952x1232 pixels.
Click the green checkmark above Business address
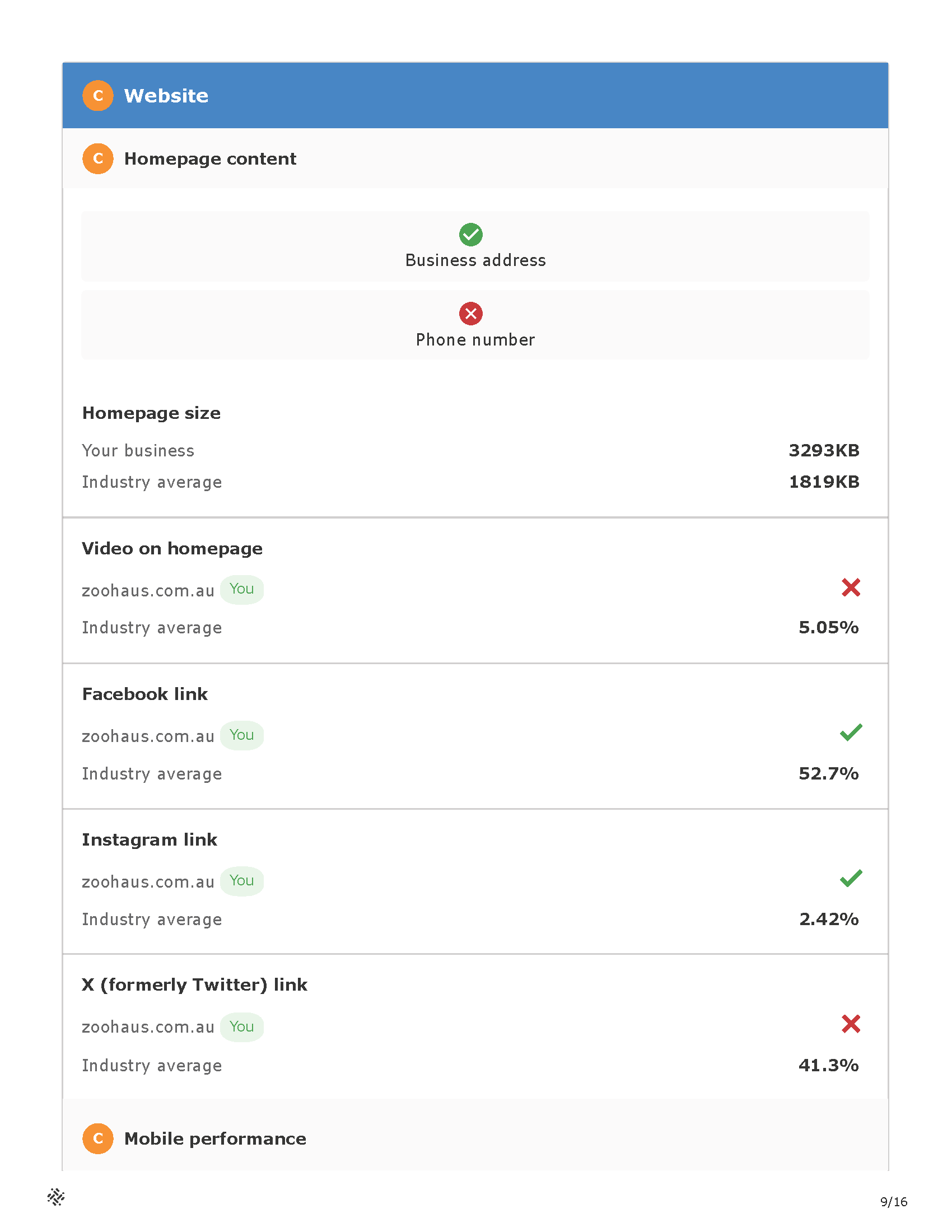click(x=470, y=235)
